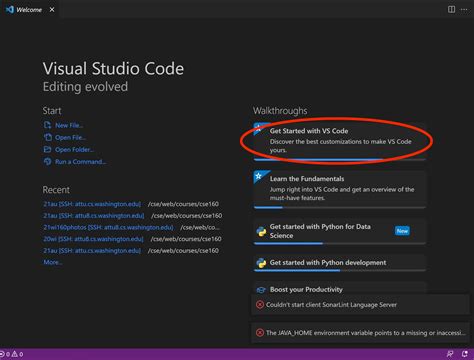Open the Get Started with VS Code walkthrough

click(339, 141)
